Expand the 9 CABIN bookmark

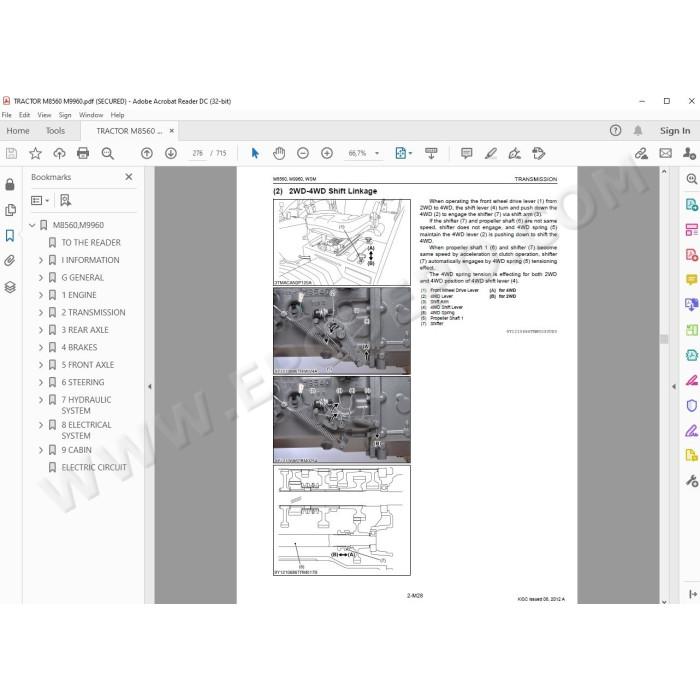point(41,450)
